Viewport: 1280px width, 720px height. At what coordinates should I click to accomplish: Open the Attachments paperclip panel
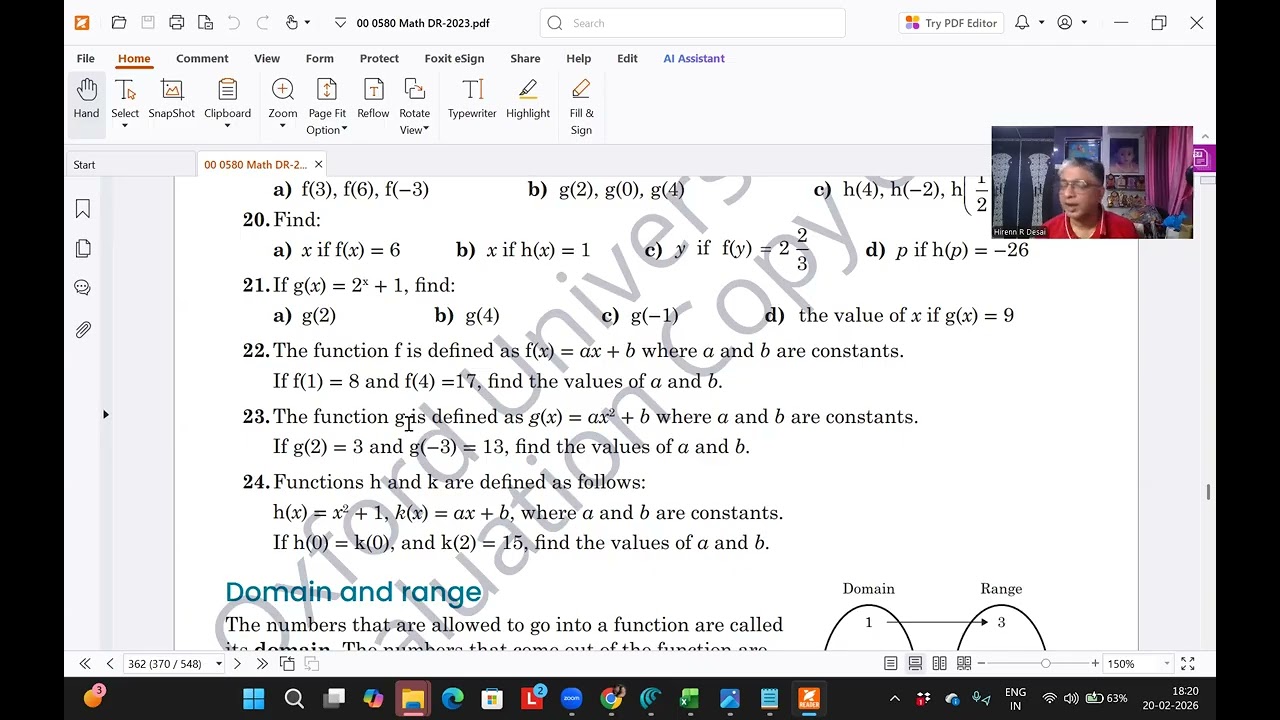point(83,329)
